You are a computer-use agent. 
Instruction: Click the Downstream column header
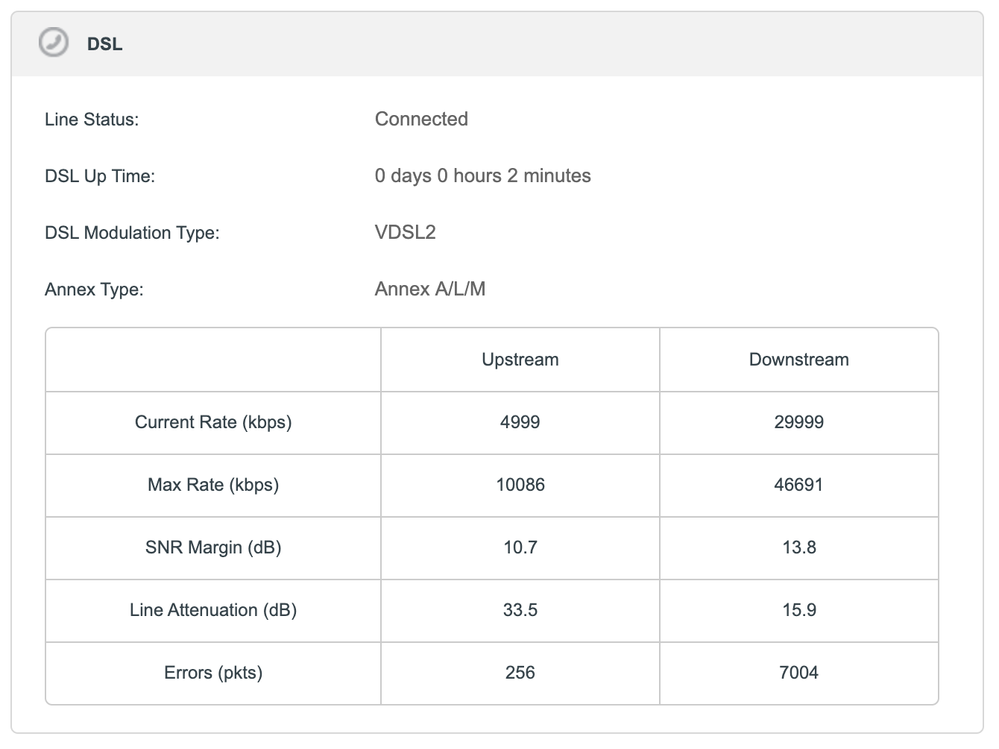pos(798,360)
